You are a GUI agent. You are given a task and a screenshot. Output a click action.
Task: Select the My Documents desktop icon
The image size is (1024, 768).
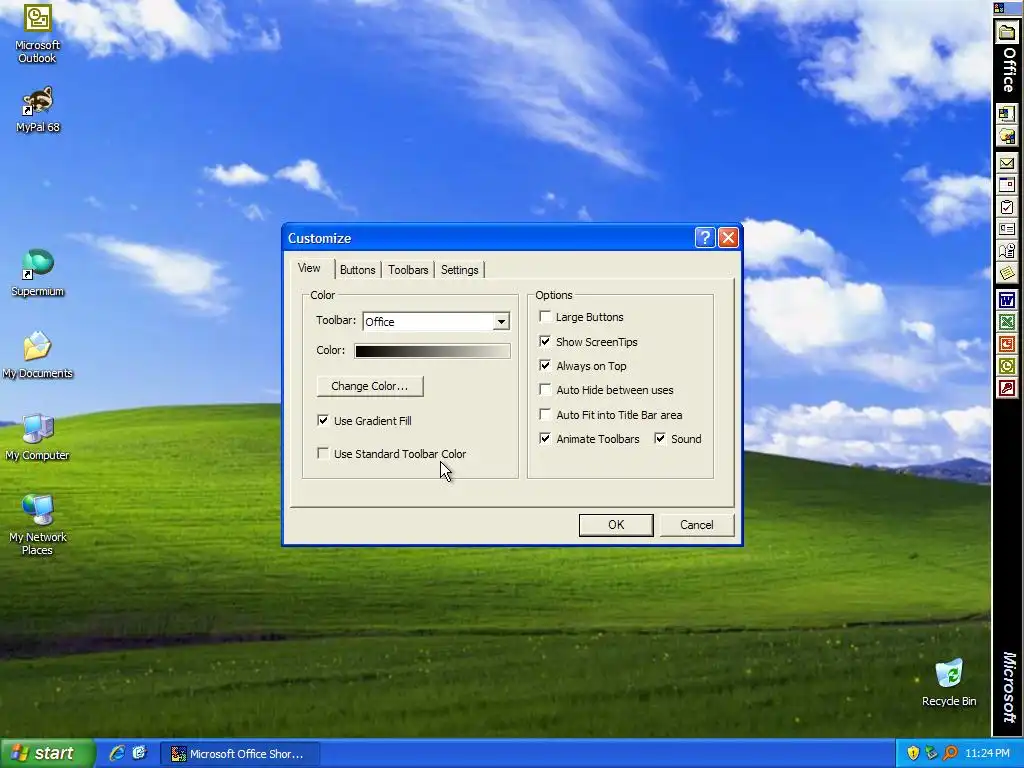tap(37, 355)
